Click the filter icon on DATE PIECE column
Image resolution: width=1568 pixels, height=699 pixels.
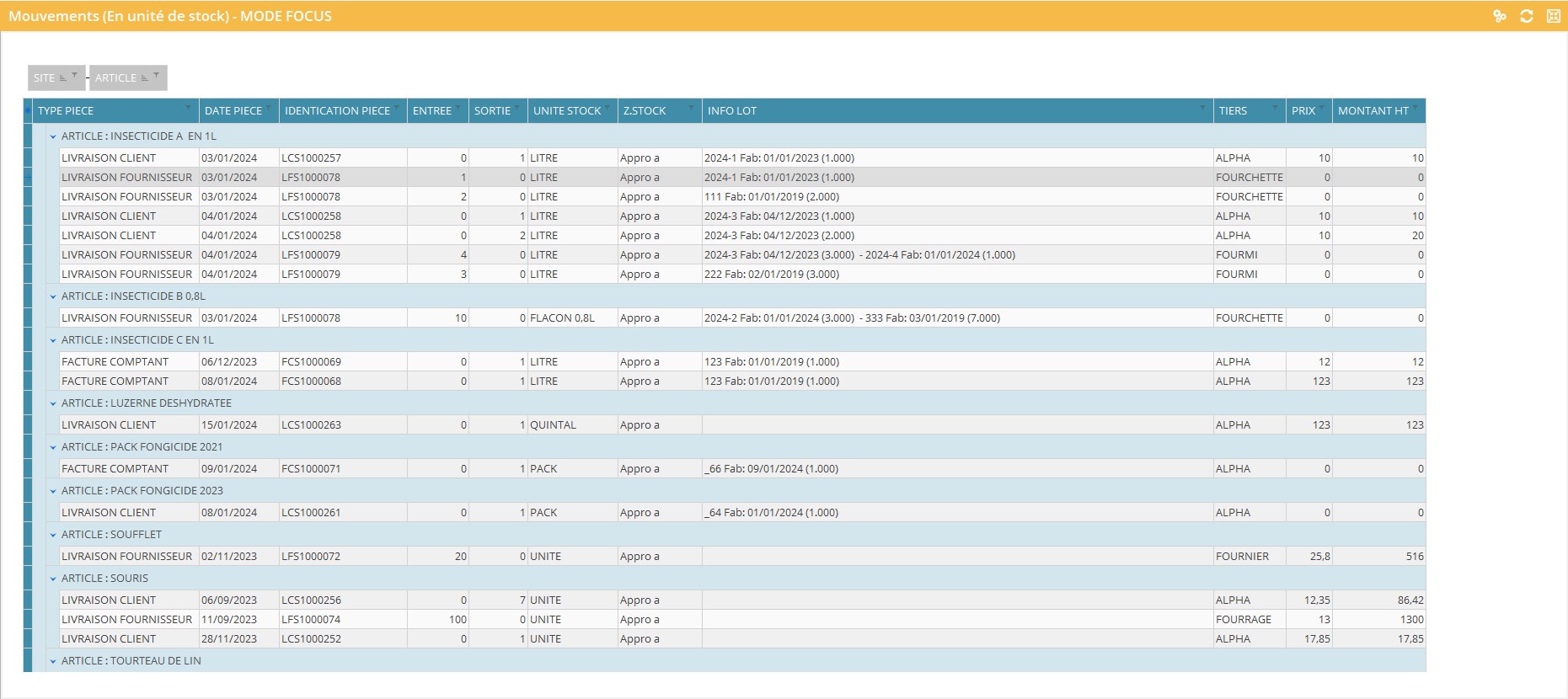click(x=269, y=109)
